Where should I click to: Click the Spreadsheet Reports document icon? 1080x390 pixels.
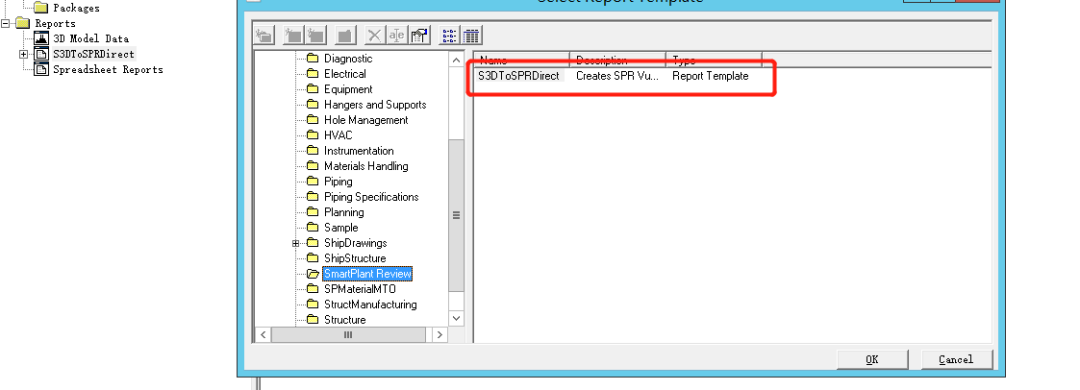coord(41,69)
